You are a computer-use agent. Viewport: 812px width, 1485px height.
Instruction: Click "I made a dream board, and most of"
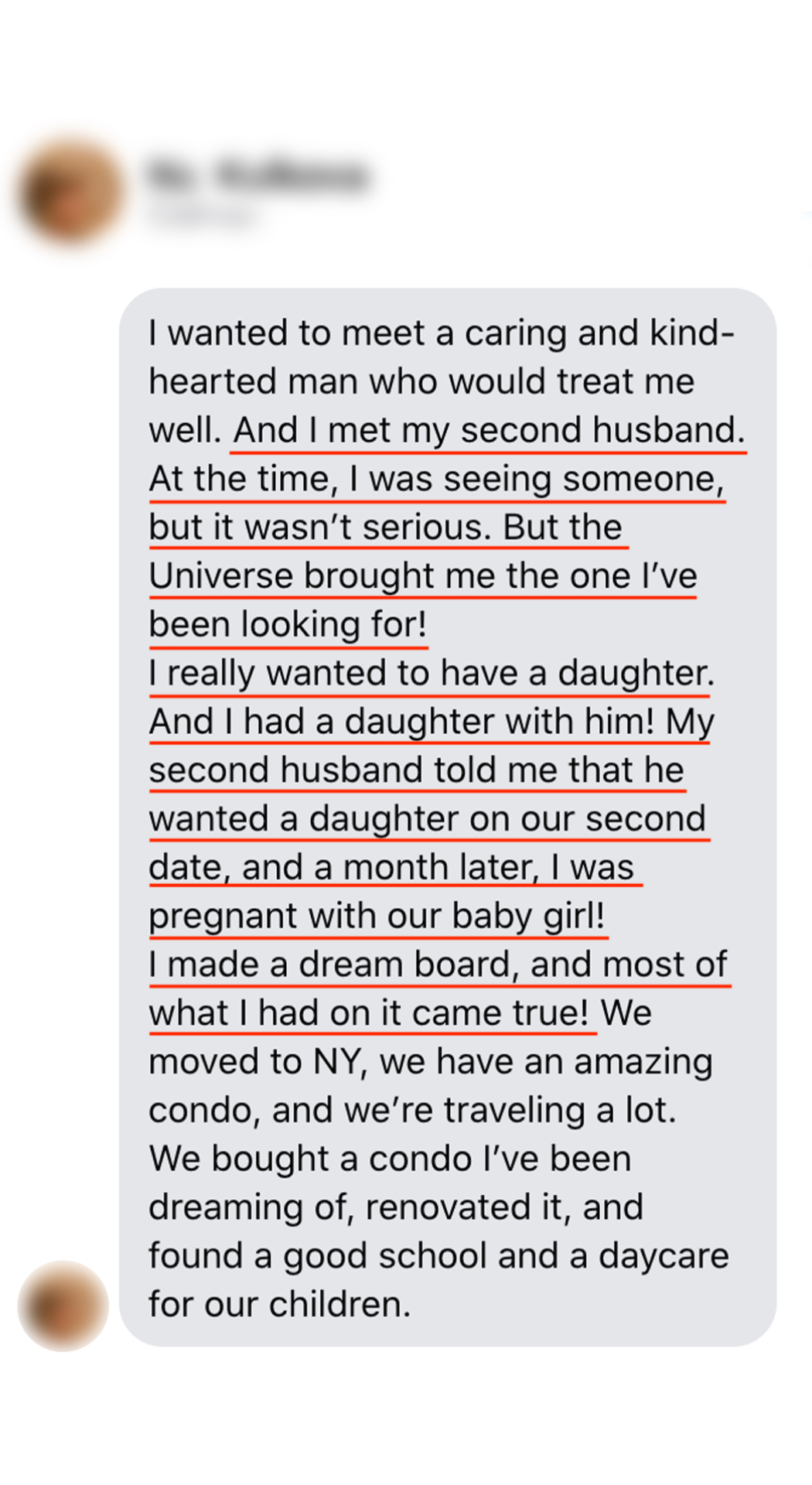coord(438,965)
